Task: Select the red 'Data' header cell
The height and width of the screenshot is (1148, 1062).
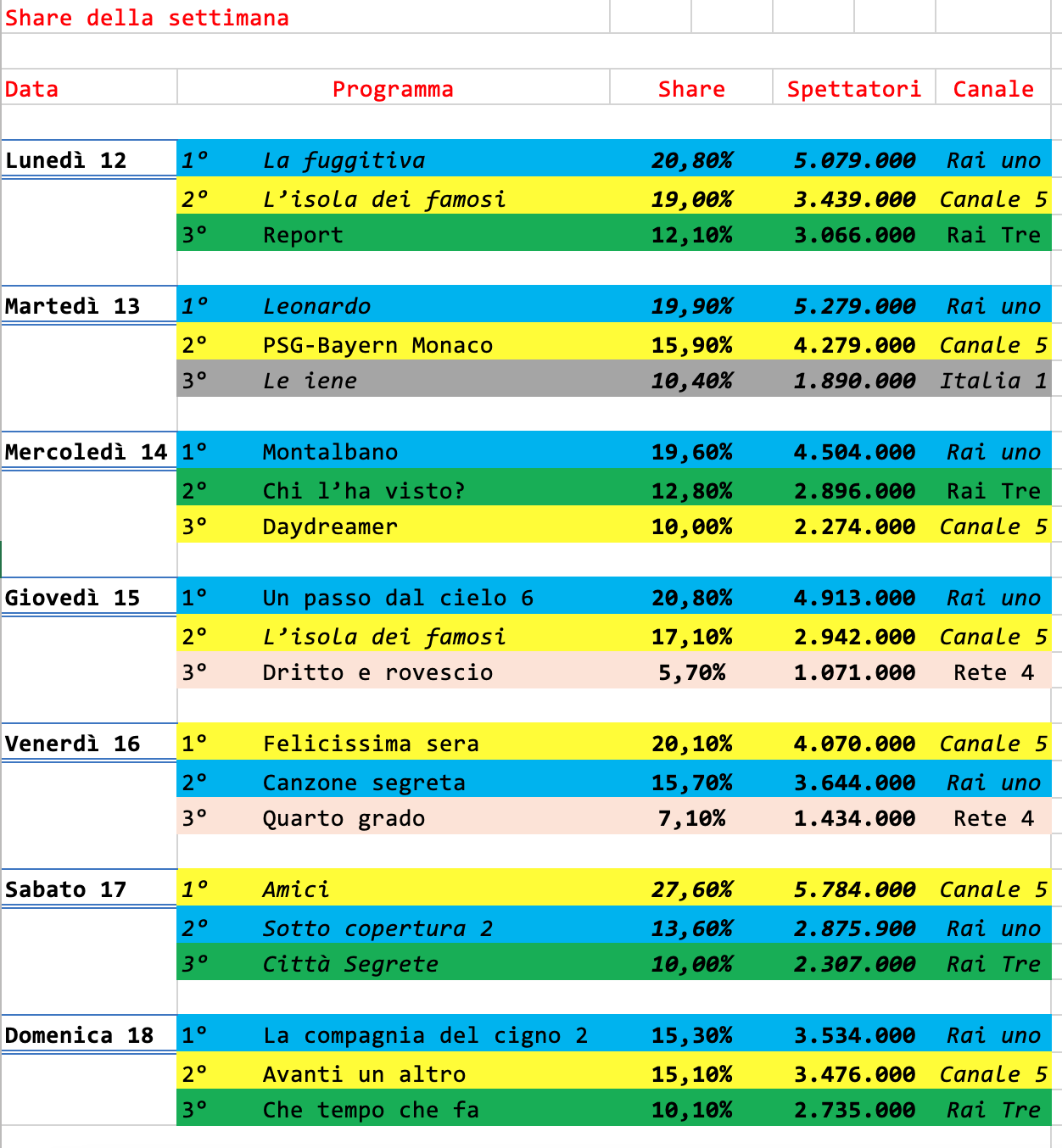Action: (32, 89)
